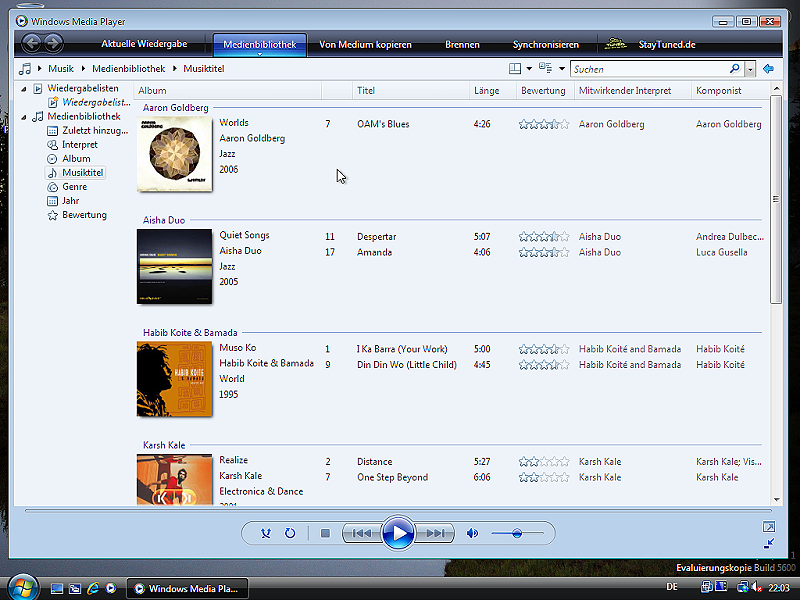The height and width of the screenshot is (600, 800).
Task: Click the volume slider
Action: [x=517, y=533]
